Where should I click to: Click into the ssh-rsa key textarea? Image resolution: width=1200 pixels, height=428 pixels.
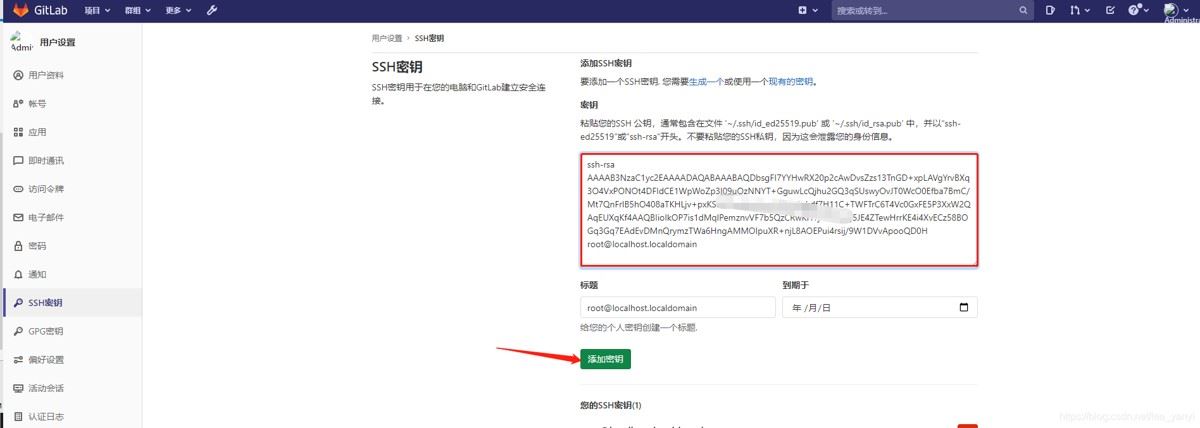[x=779, y=209]
